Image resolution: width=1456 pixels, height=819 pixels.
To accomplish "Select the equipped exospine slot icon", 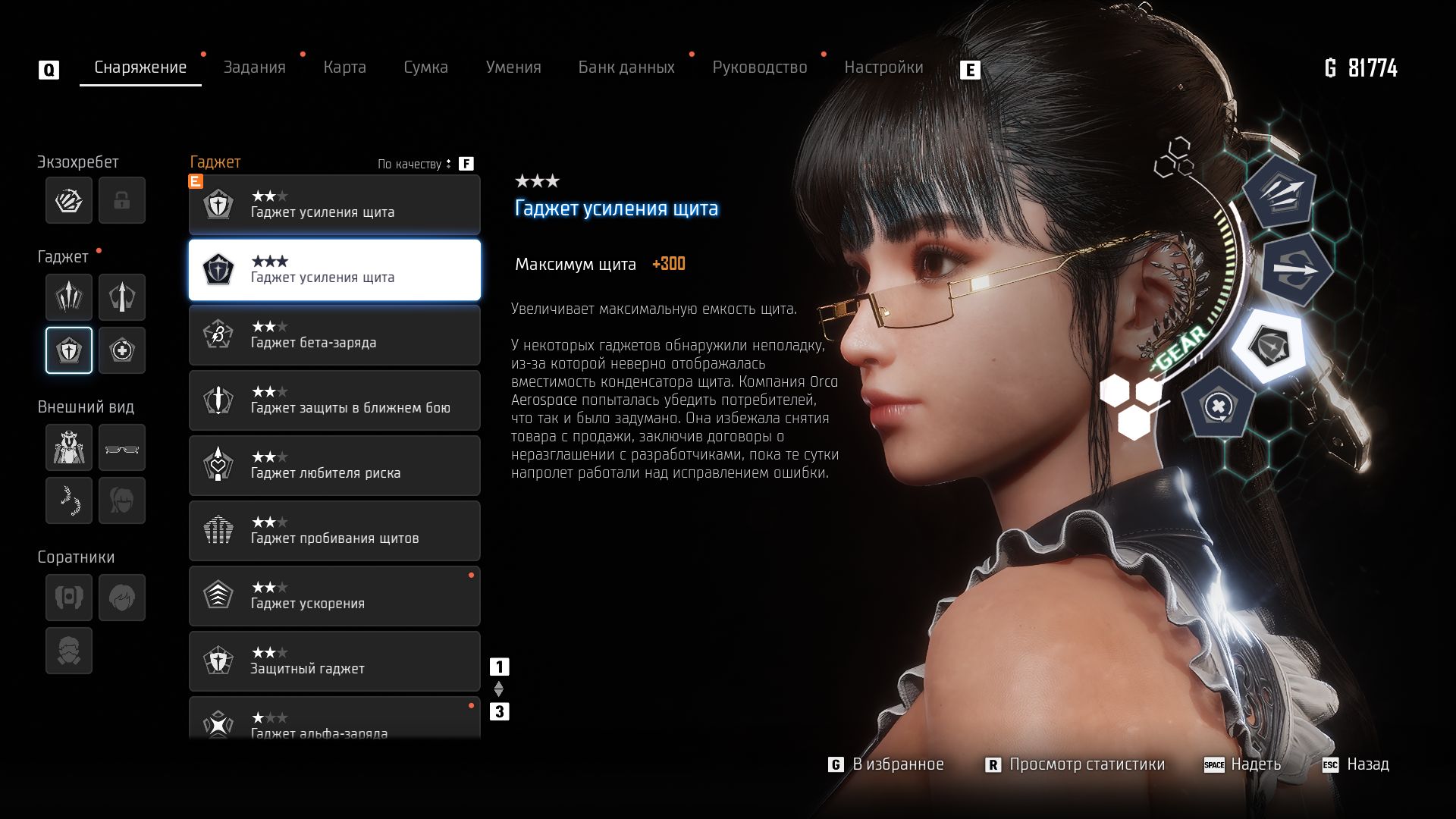I will (x=69, y=200).
